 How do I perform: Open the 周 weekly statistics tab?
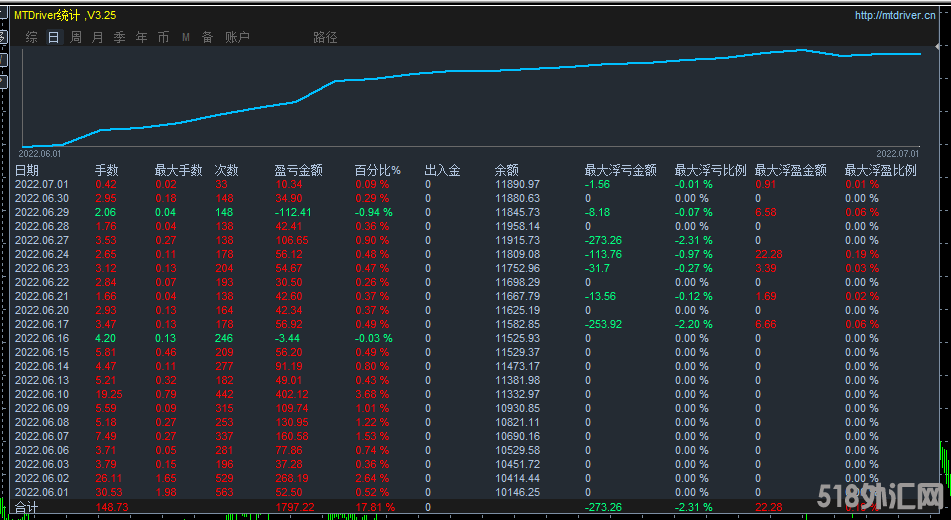pyautogui.click(x=75, y=38)
